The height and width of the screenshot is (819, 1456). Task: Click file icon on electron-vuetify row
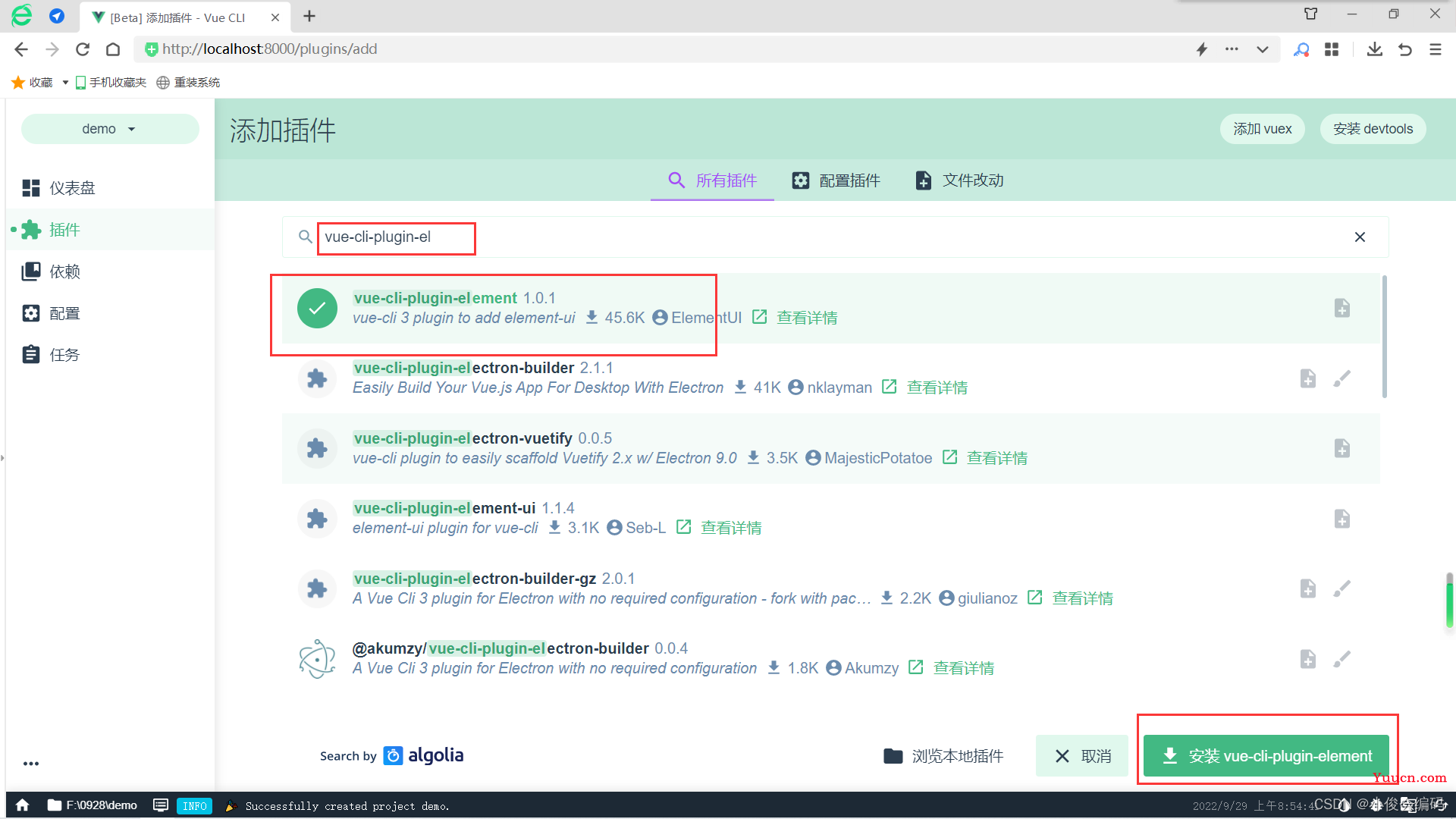click(x=1342, y=449)
